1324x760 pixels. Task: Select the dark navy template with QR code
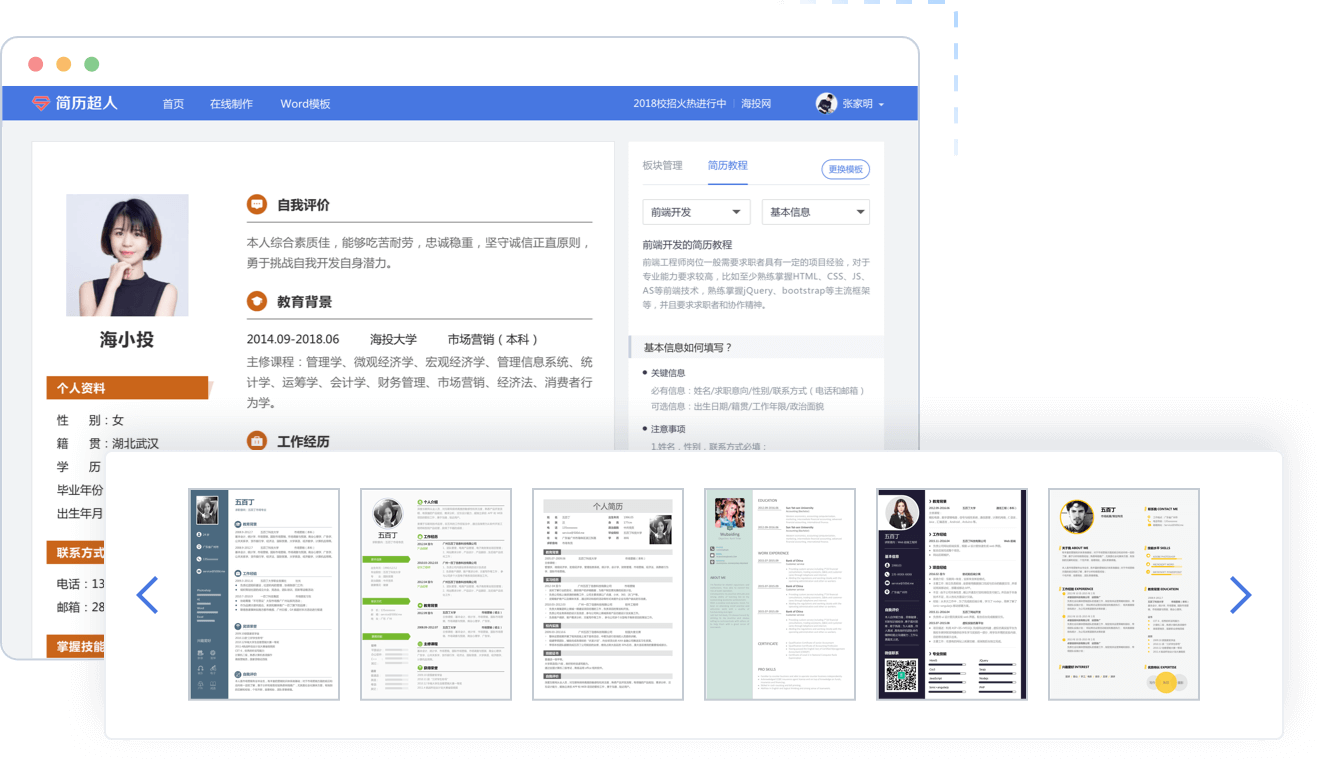[x=952, y=594]
